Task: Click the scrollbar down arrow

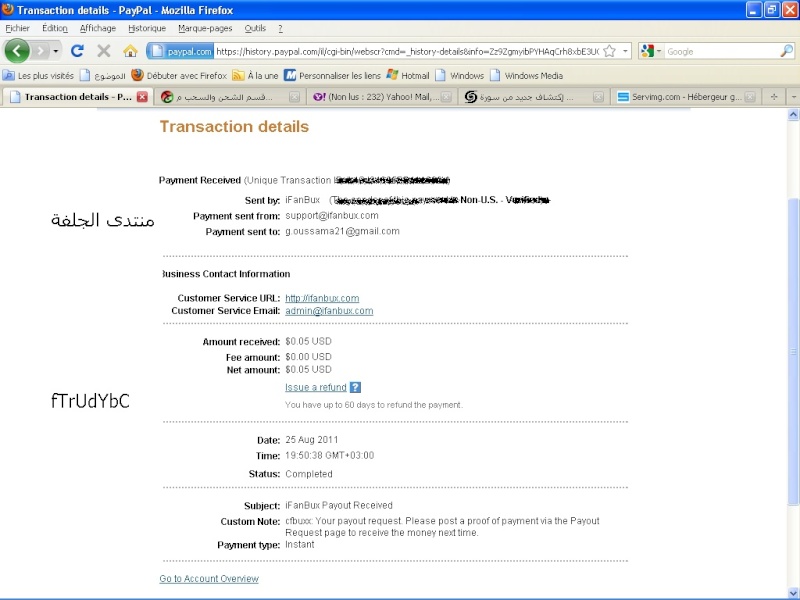Action: [793, 593]
